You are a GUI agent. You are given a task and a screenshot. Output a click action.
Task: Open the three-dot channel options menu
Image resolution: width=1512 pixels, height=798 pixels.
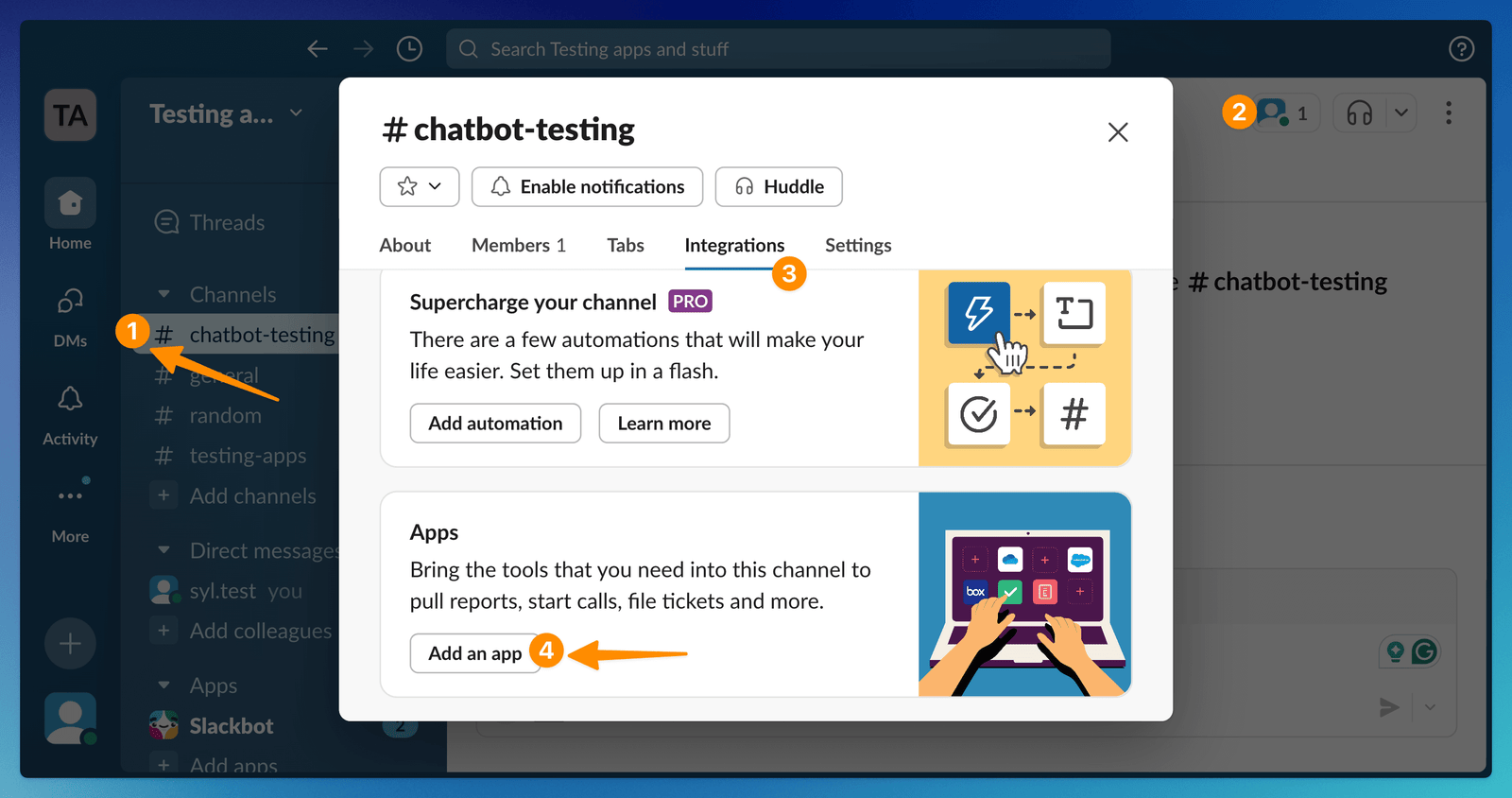(1448, 114)
